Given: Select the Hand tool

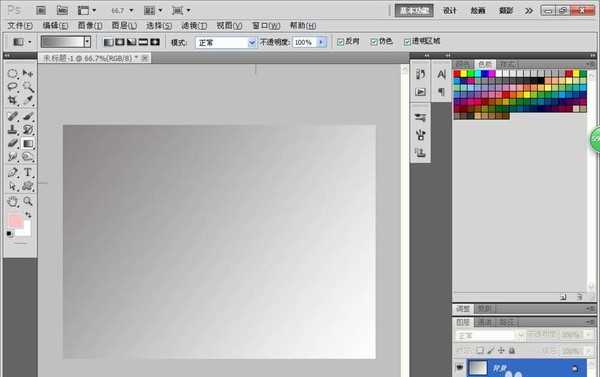Looking at the screenshot, I should (13, 201).
